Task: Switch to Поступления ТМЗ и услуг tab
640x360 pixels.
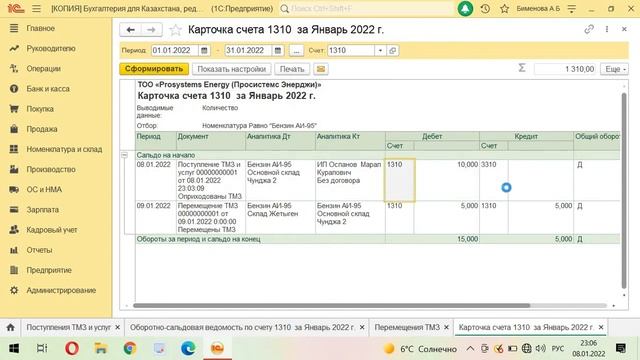Action: (x=68, y=327)
